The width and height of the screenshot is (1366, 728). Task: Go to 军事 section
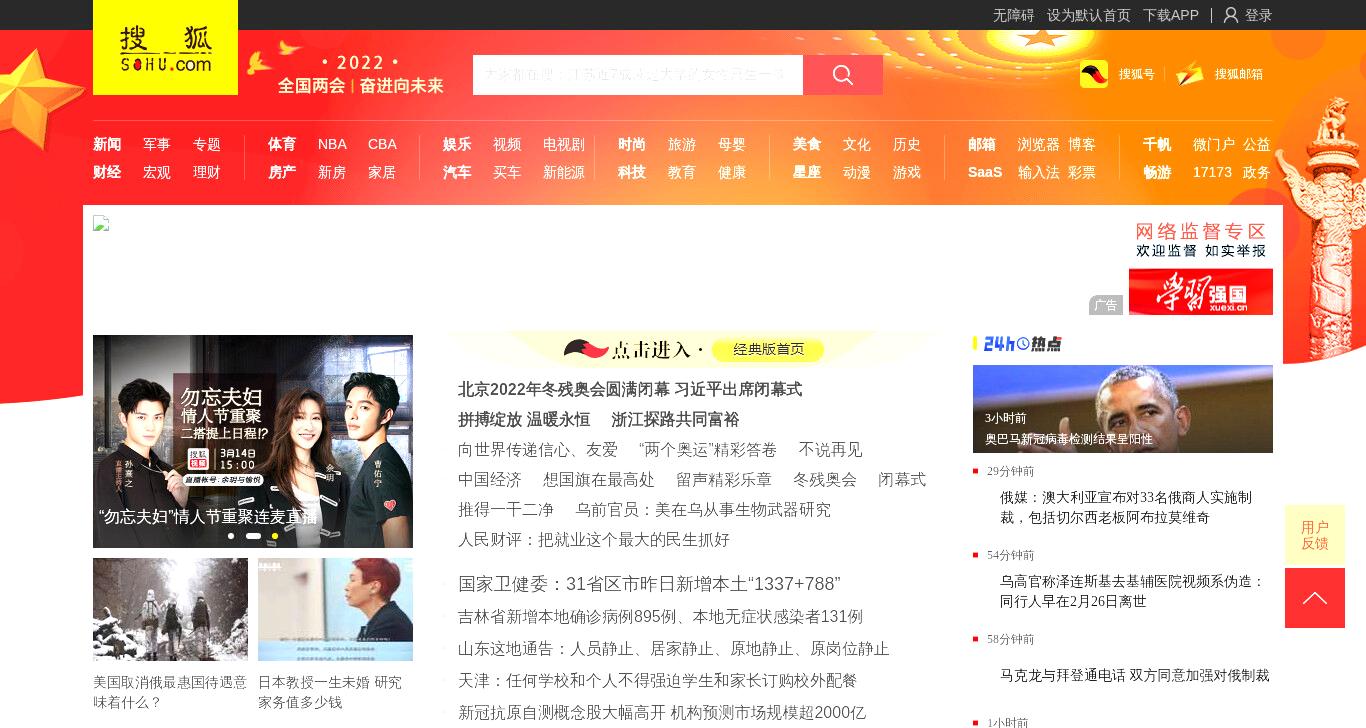click(157, 144)
